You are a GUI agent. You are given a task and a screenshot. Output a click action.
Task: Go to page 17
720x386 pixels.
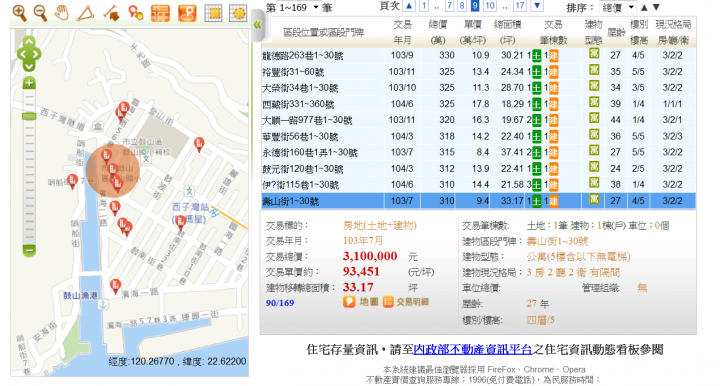519,6
